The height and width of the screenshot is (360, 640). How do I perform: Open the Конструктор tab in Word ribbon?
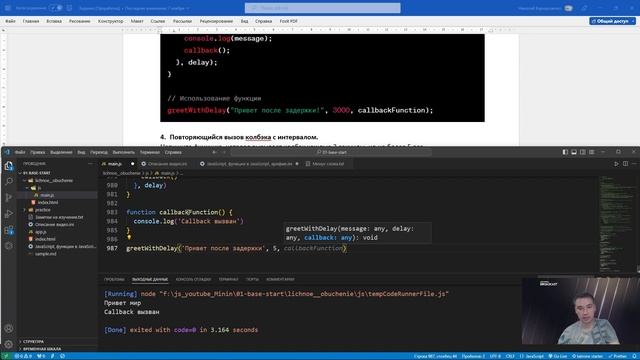[110, 21]
